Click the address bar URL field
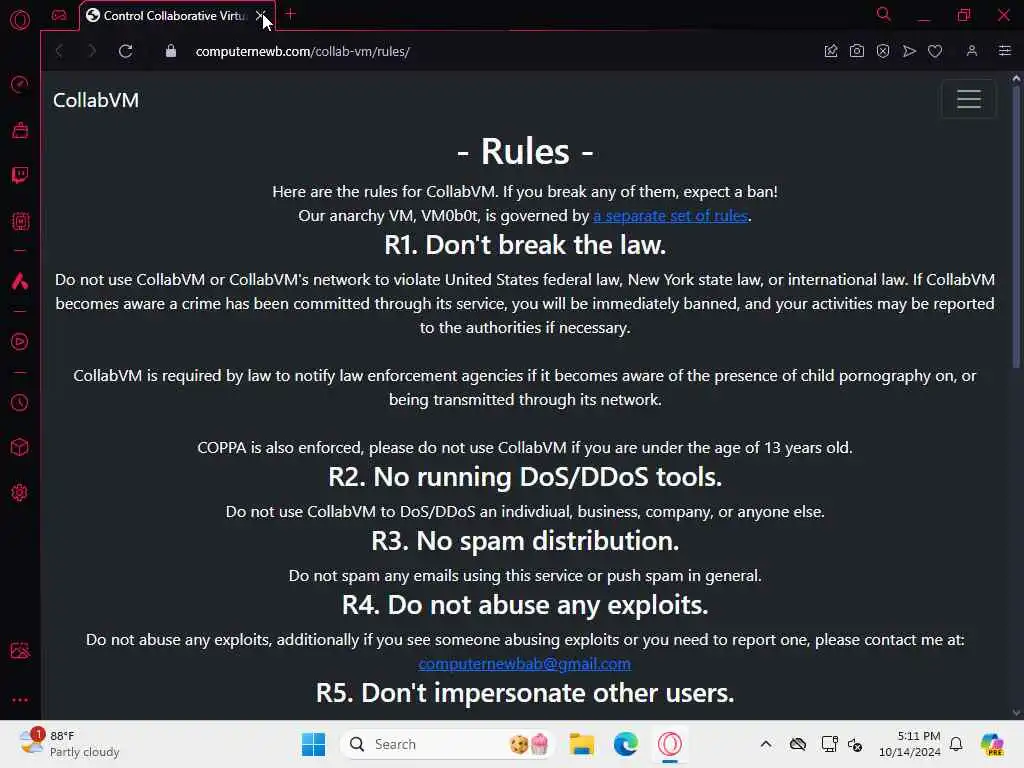1024x768 pixels. 302,52
